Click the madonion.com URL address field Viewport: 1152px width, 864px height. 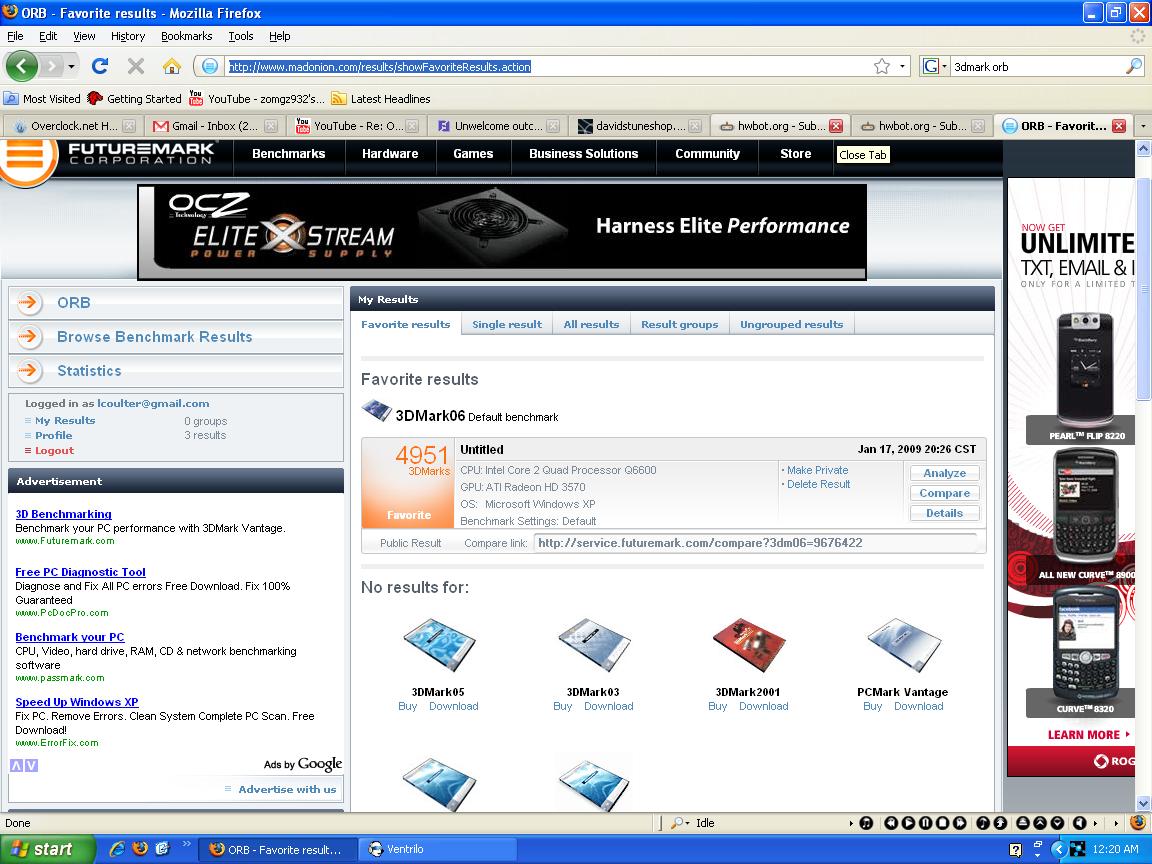tap(547, 67)
